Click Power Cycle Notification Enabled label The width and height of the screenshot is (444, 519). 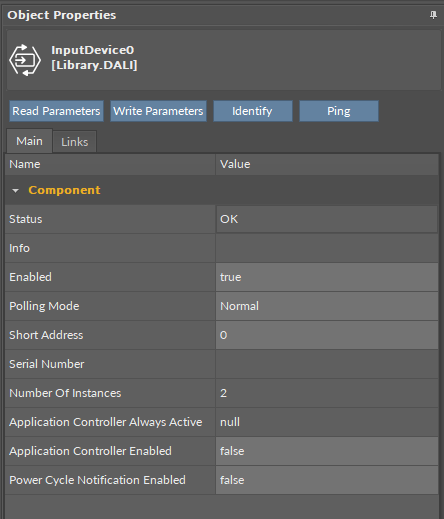click(x=97, y=480)
